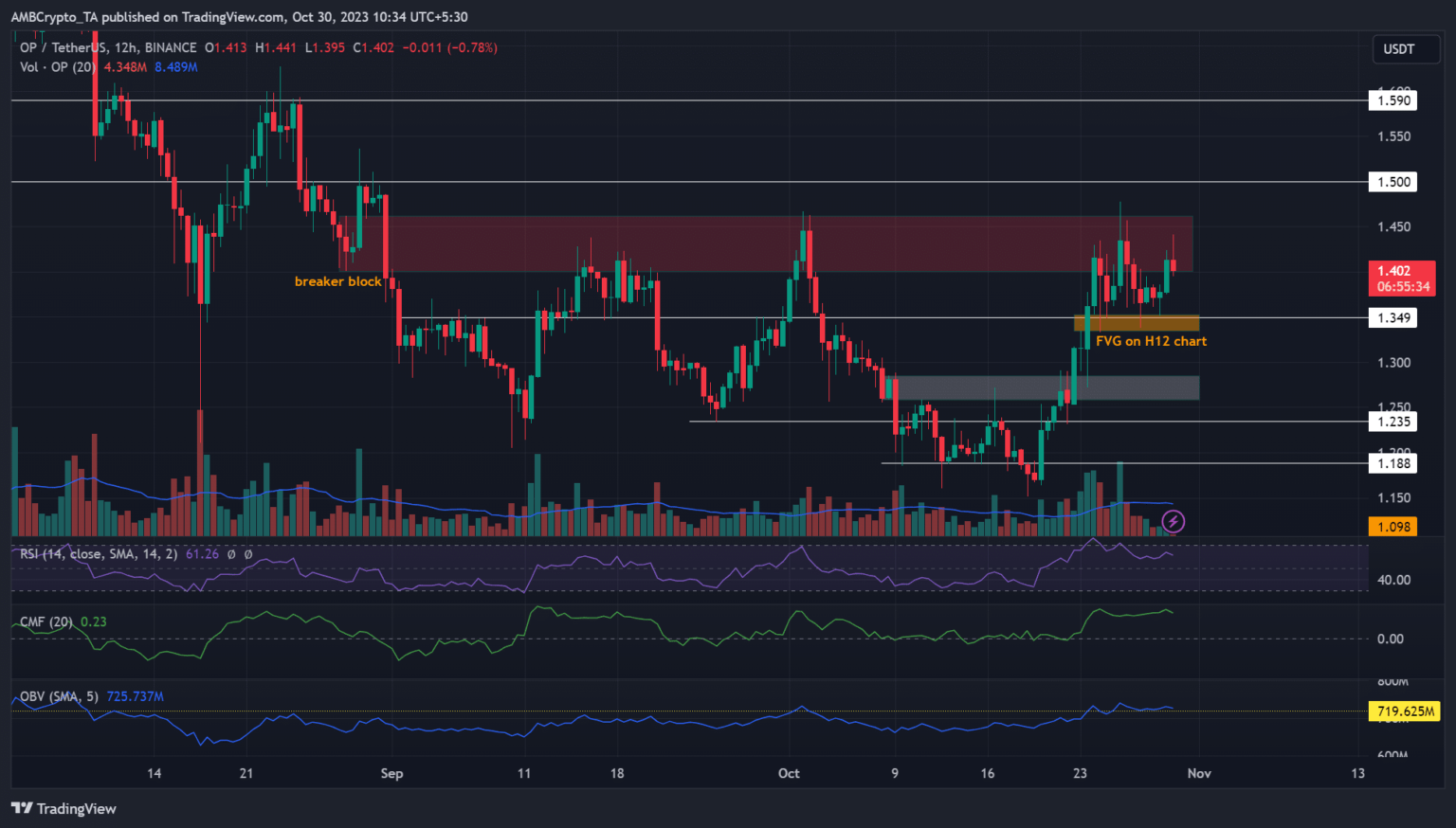Select the 'FVG on H12 chart' annotation
The width and height of the screenshot is (1456, 828).
1151,341
